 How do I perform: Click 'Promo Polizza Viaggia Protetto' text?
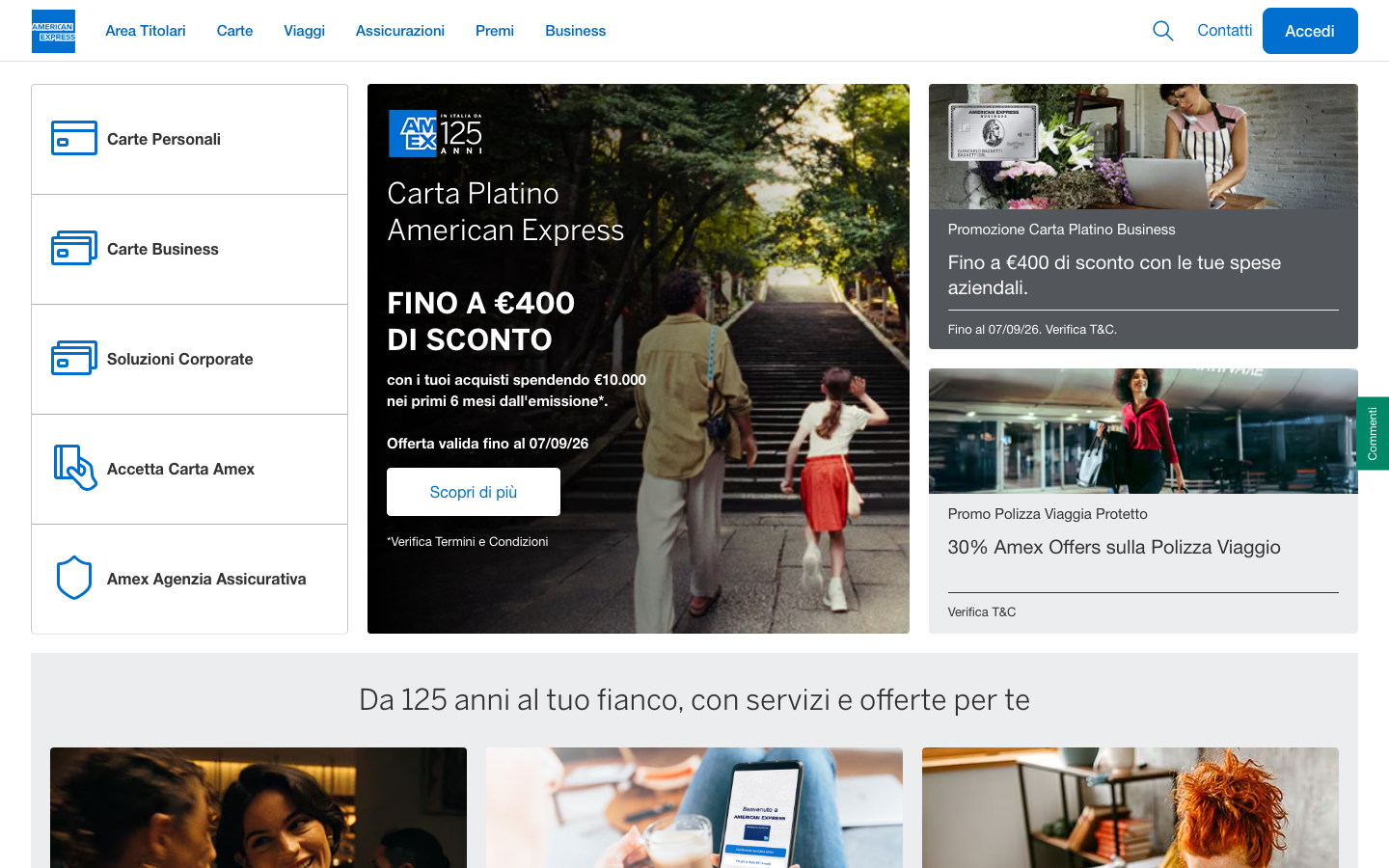[1048, 514]
